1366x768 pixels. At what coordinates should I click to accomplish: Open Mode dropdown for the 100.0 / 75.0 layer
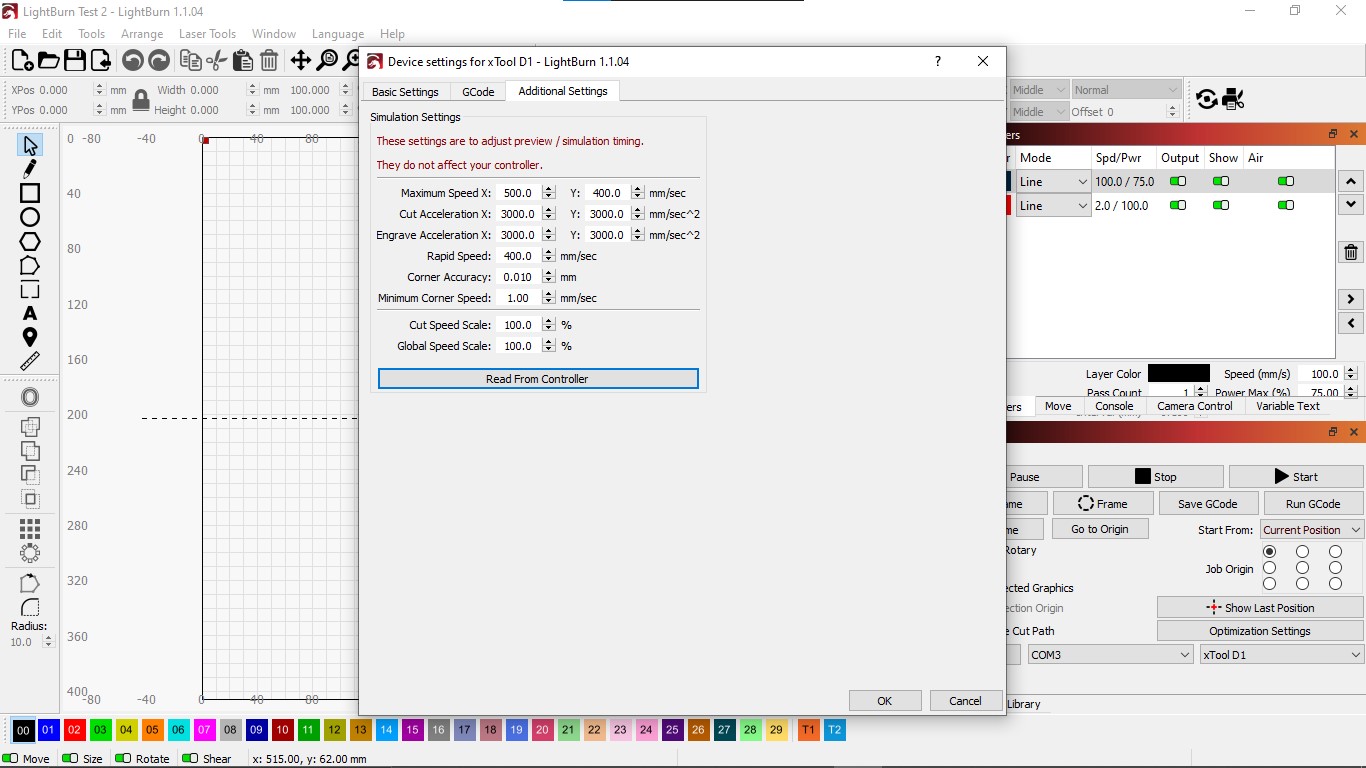(x=1053, y=182)
